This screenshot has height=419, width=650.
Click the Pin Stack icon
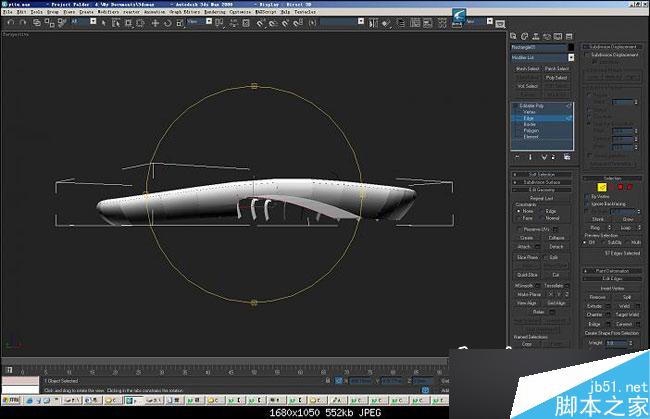517,157
